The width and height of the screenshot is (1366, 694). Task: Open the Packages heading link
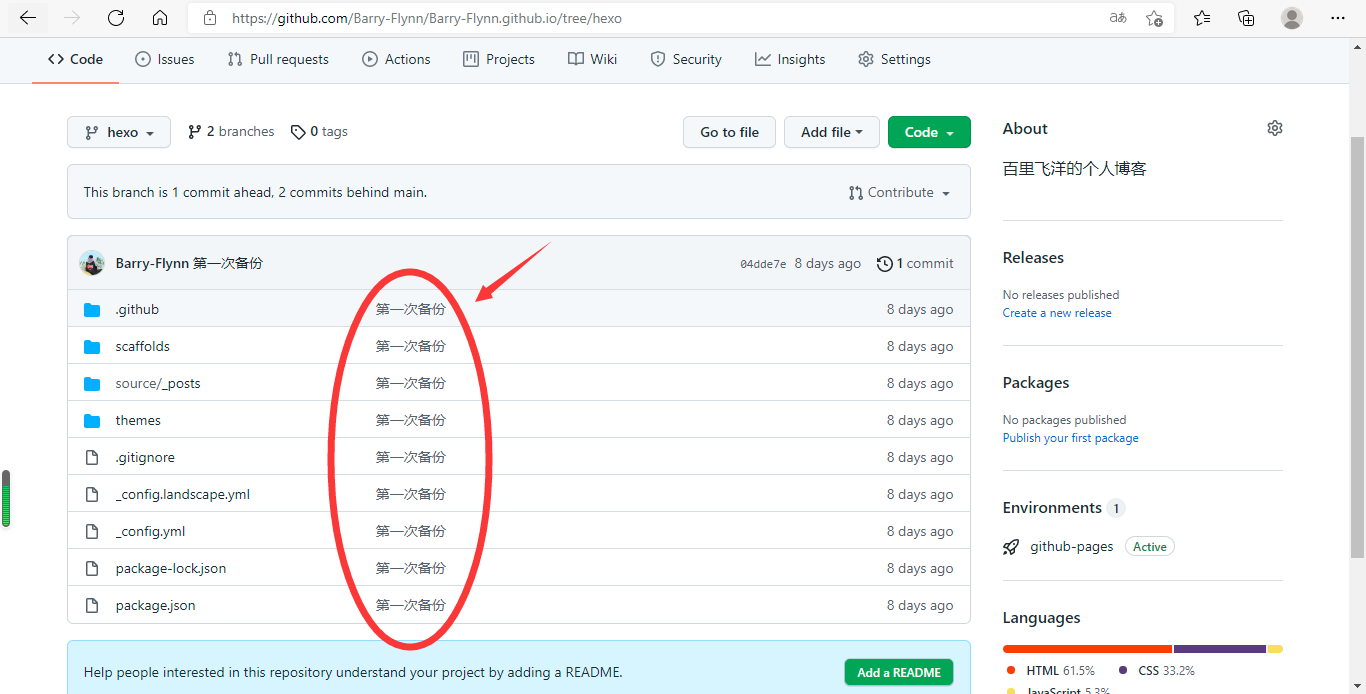[1036, 383]
